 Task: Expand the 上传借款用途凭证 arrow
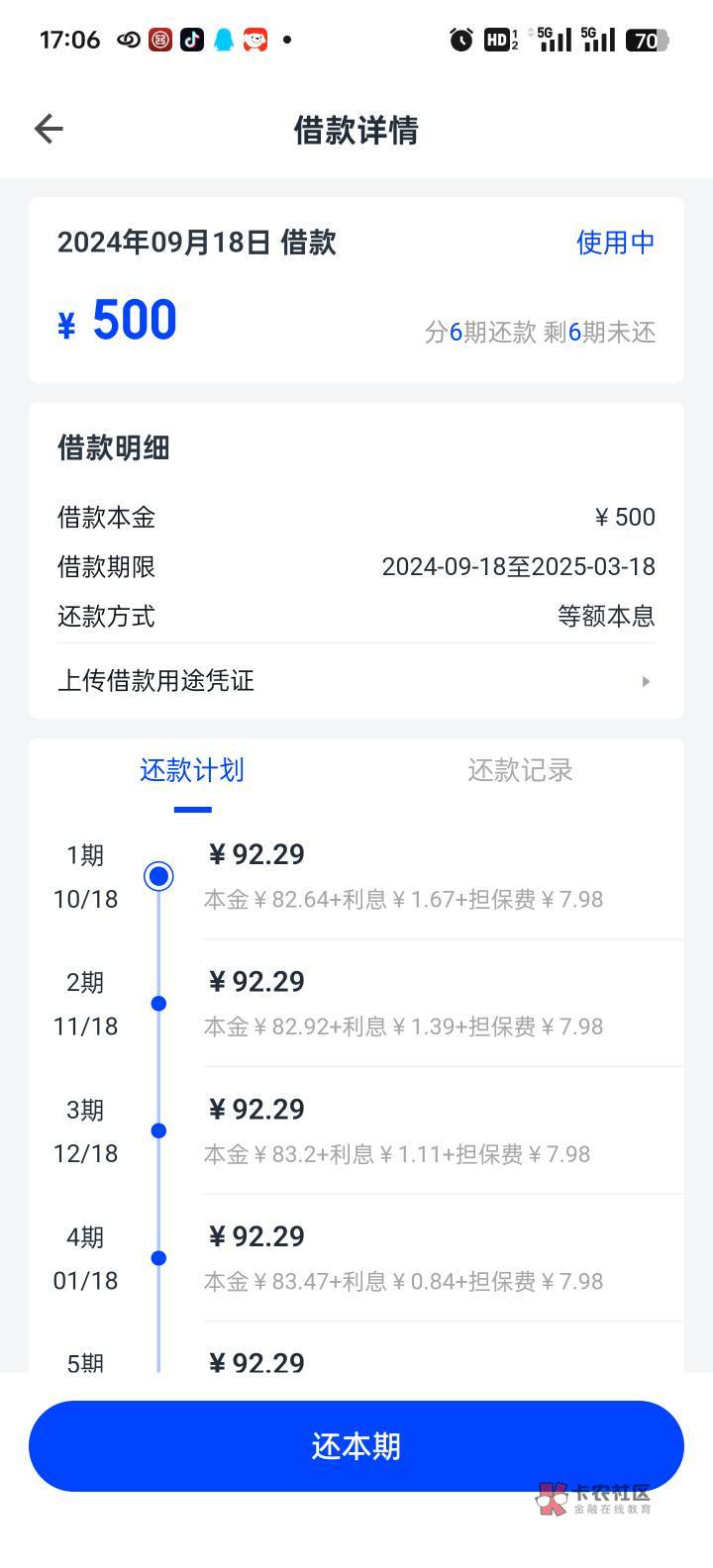point(646,681)
